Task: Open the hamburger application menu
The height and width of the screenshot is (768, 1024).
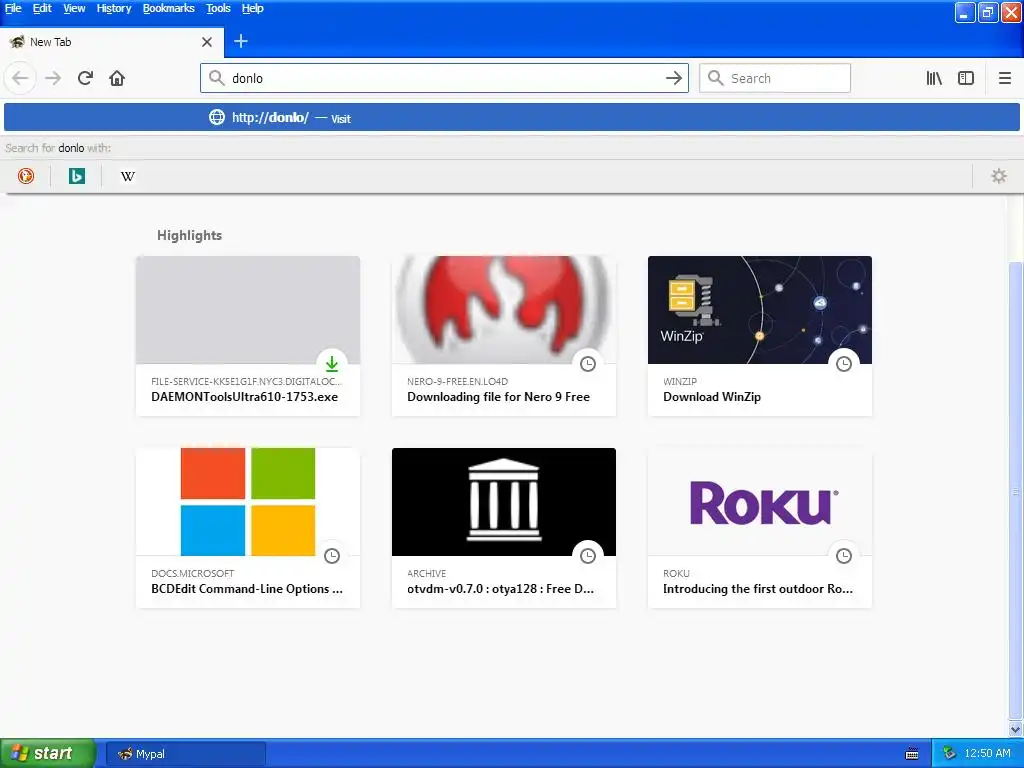Action: pyautogui.click(x=1004, y=78)
